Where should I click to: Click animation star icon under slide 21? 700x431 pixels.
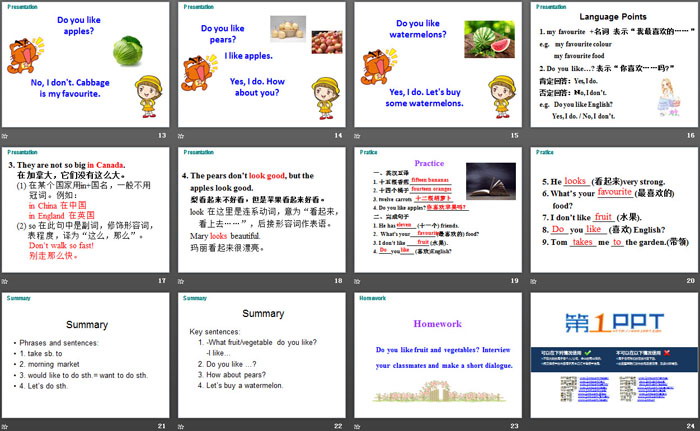pyautogui.click(x=5, y=427)
